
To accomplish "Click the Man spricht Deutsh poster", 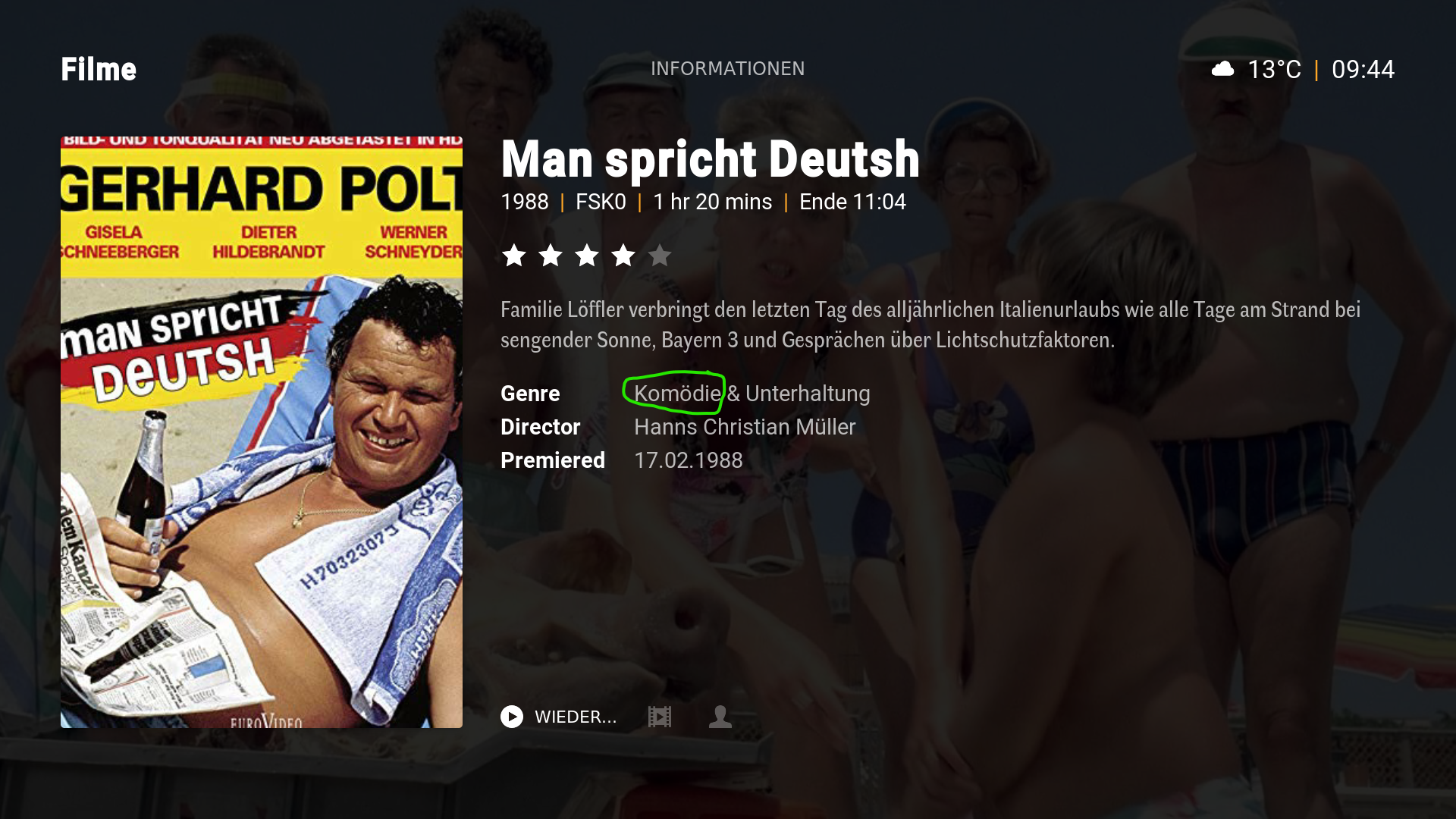I will pyautogui.click(x=262, y=432).
